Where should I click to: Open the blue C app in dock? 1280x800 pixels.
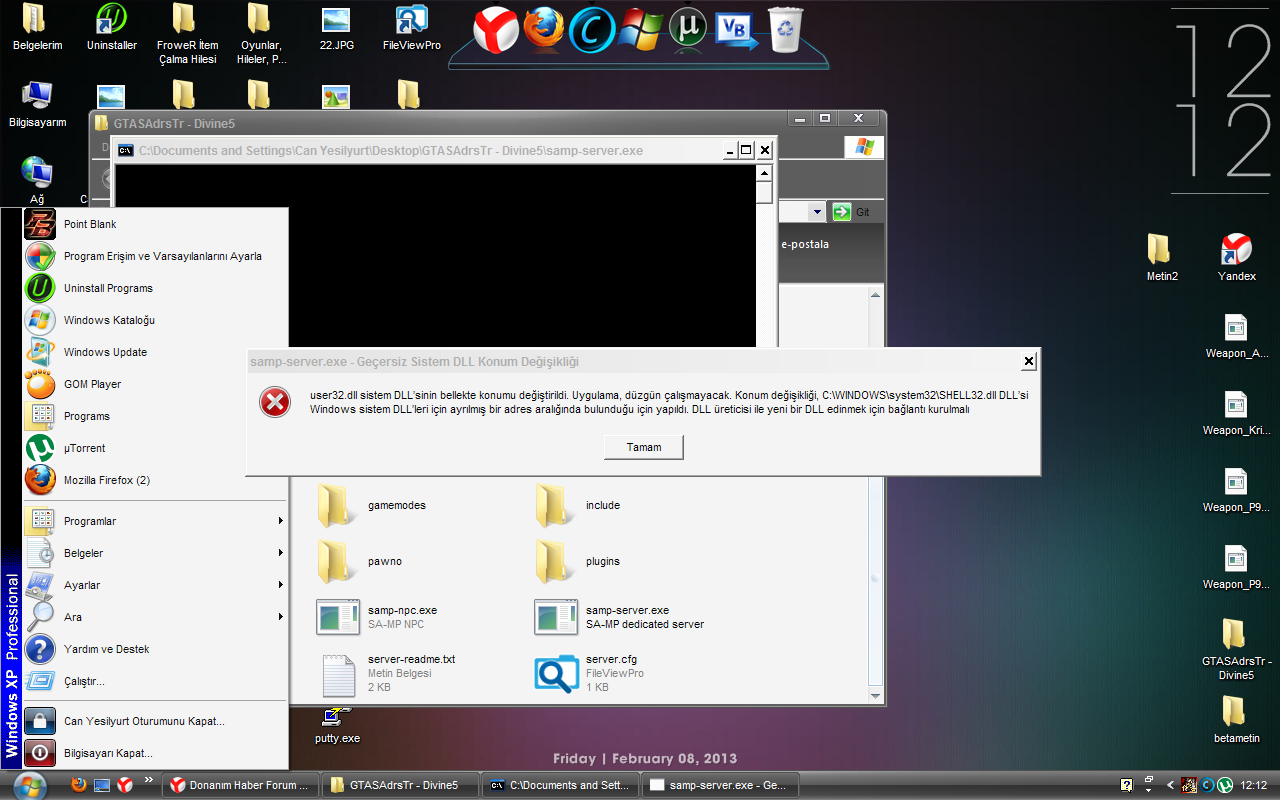pyautogui.click(x=591, y=29)
